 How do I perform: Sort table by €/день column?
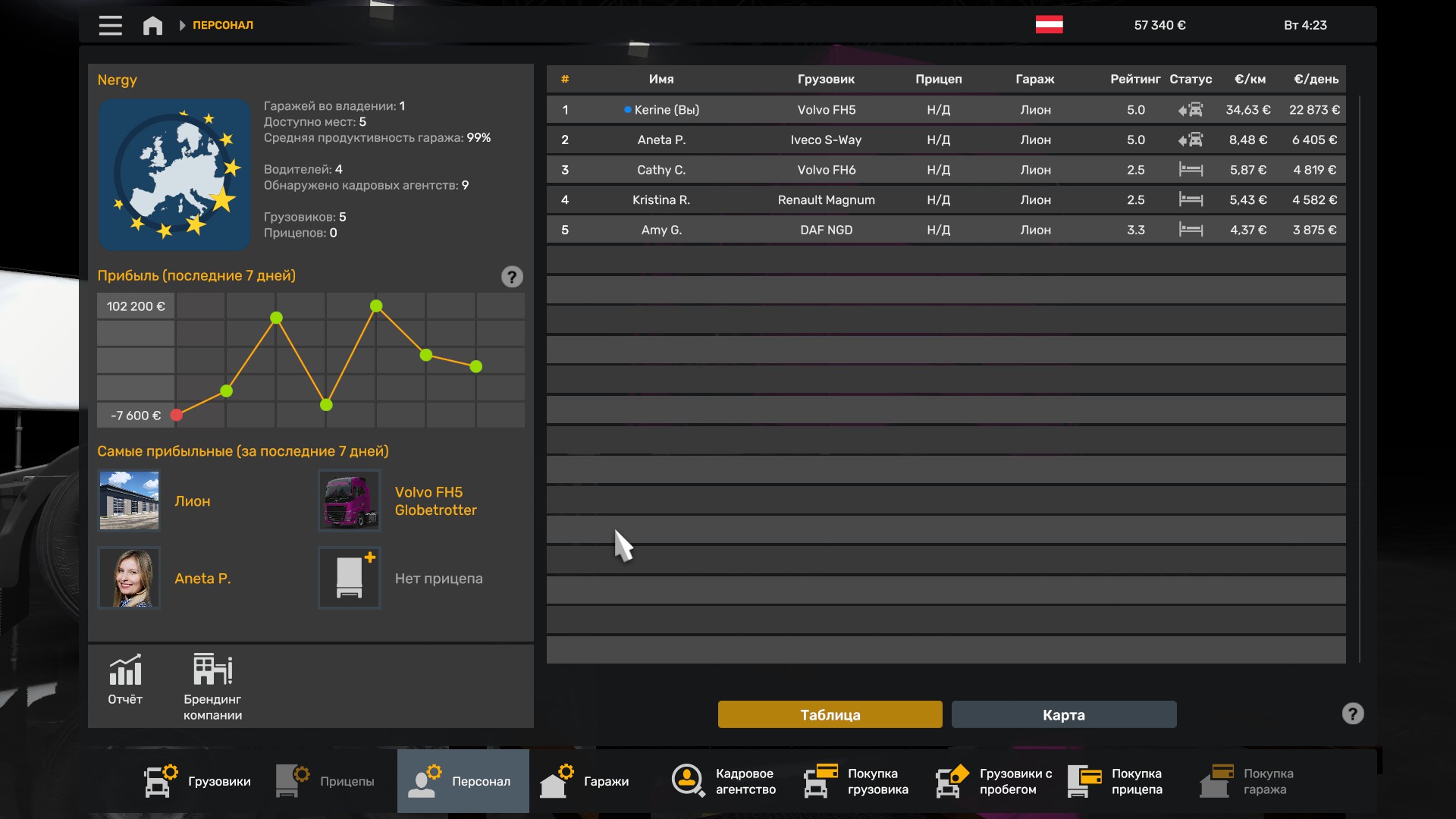coord(1316,79)
